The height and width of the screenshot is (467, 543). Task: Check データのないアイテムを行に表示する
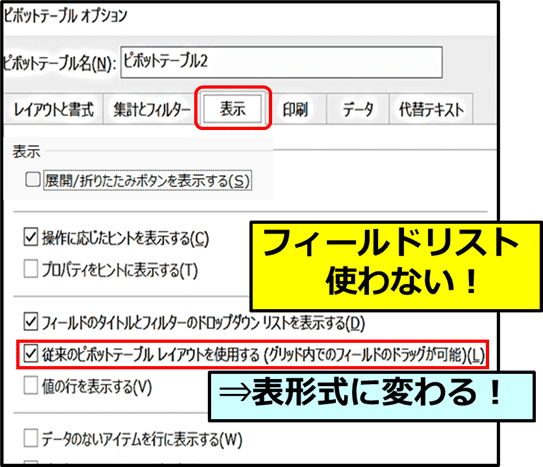[x=31, y=439]
